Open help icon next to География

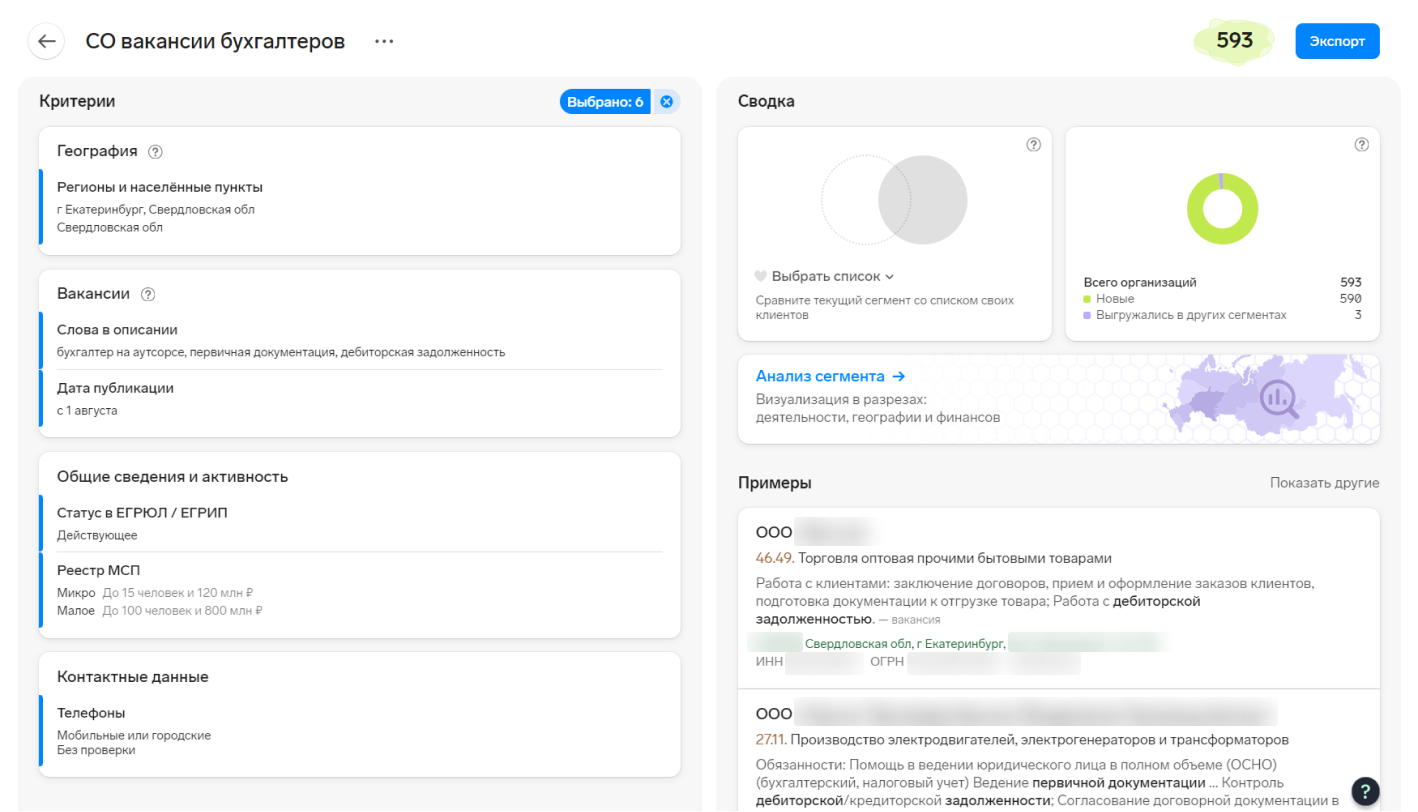(155, 152)
